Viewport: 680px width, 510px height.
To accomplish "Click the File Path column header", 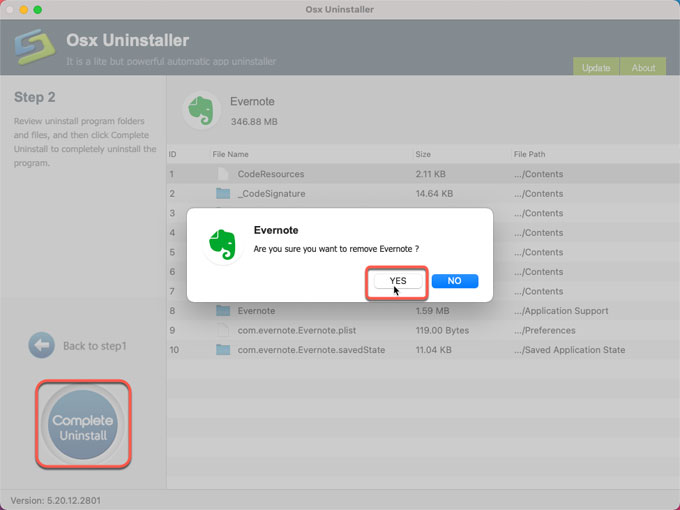I will click(x=529, y=154).
